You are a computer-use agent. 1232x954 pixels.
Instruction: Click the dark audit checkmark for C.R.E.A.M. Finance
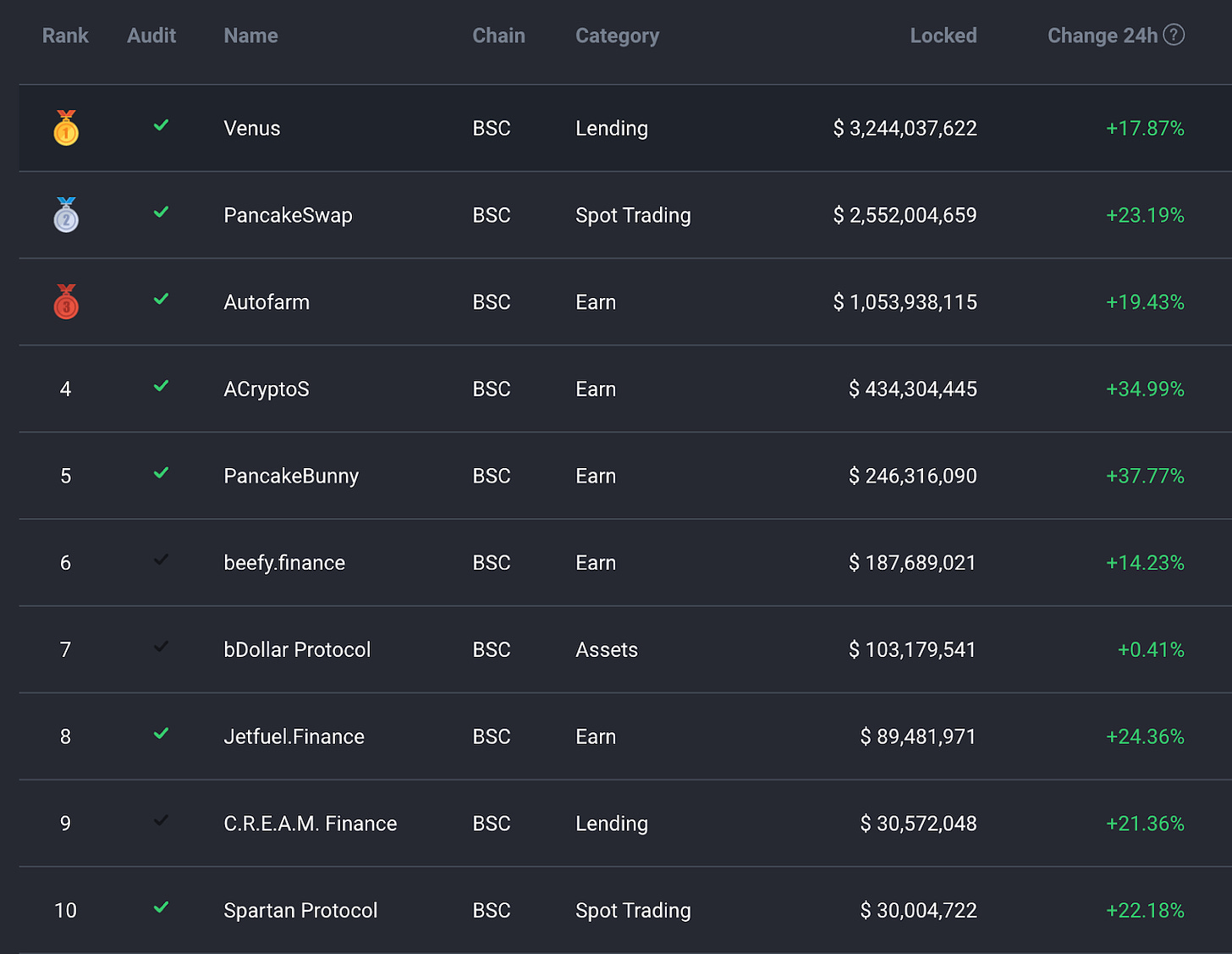coord(161,820)
